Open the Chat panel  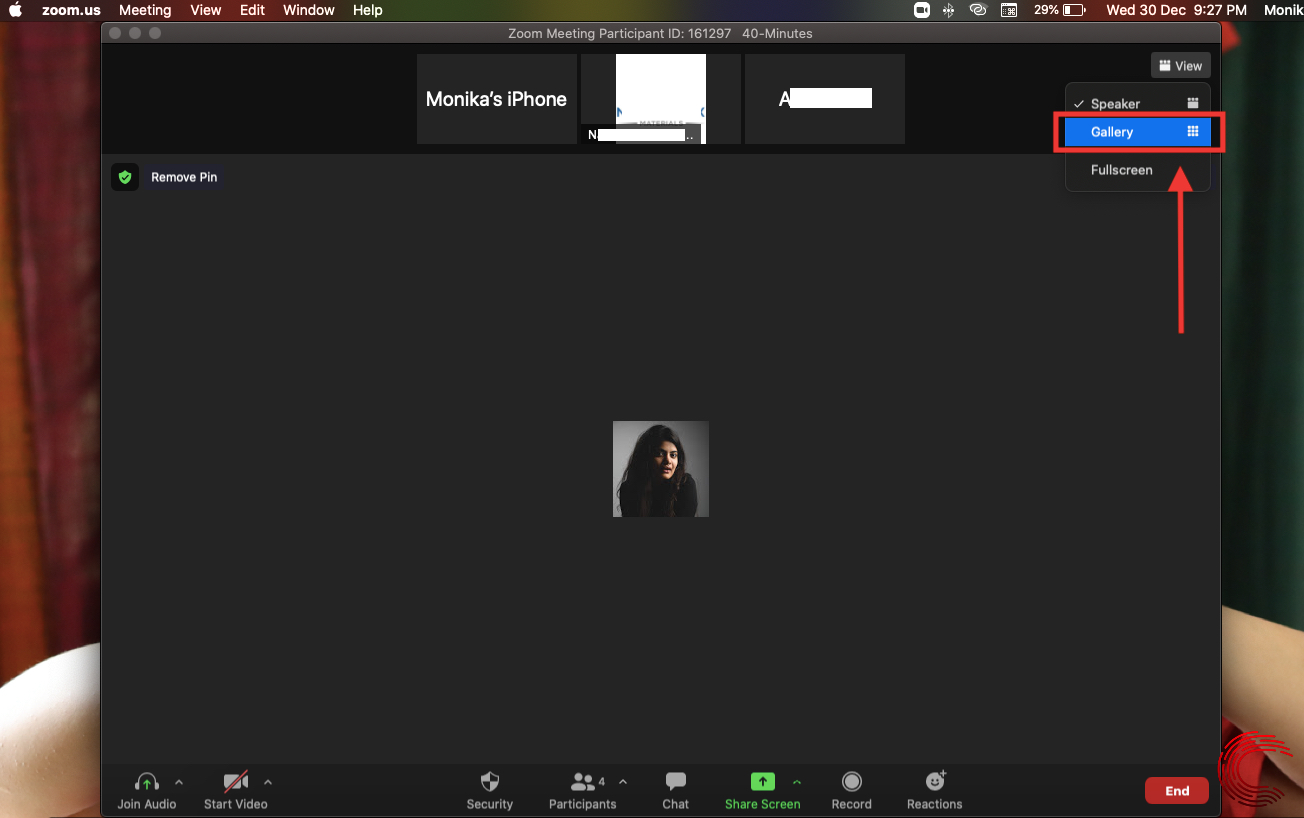675,790
